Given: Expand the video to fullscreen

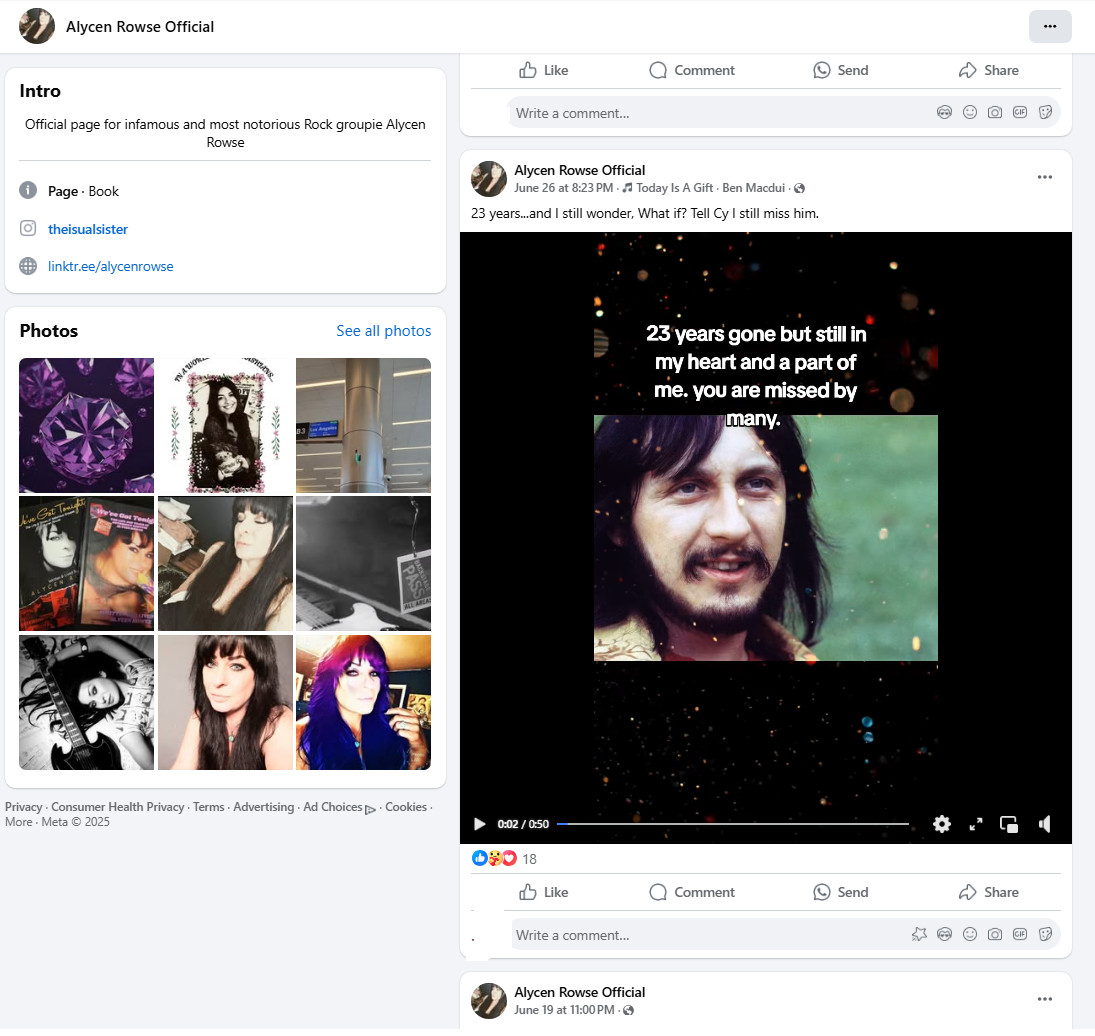Looking at the screenshot, I should click(x=976, y=824).
